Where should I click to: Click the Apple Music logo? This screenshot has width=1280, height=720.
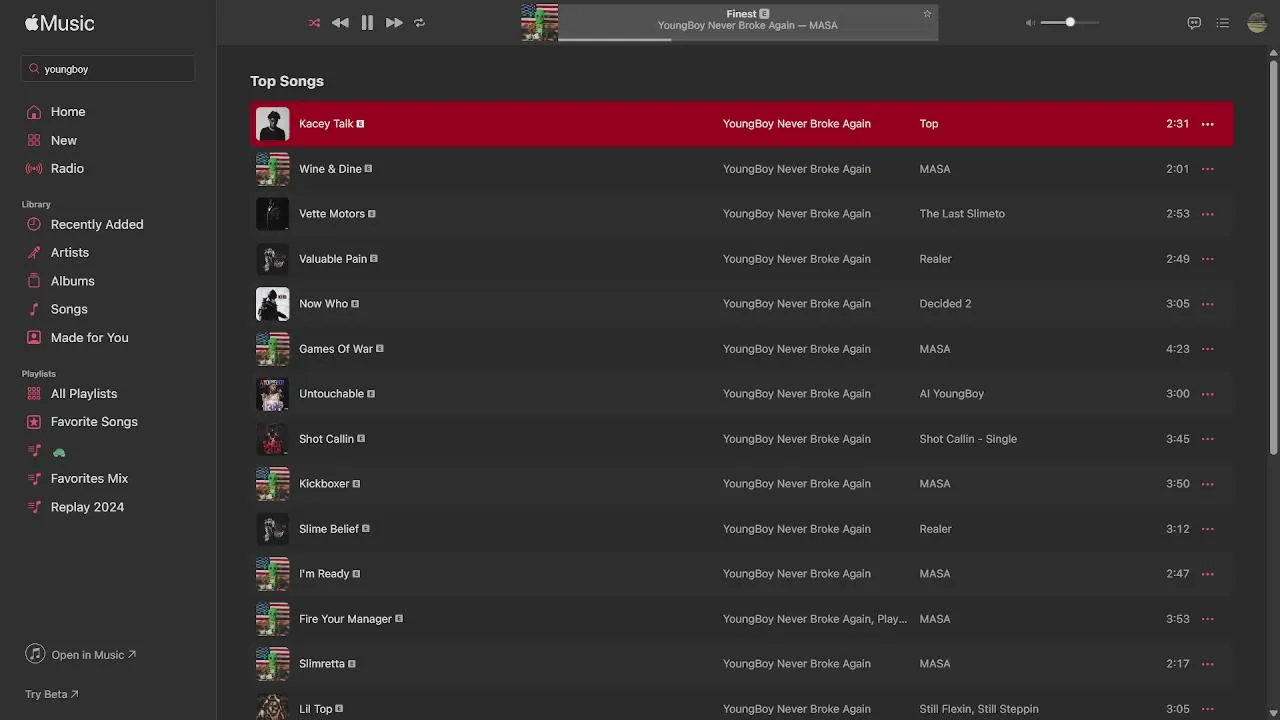click(60, 23)
